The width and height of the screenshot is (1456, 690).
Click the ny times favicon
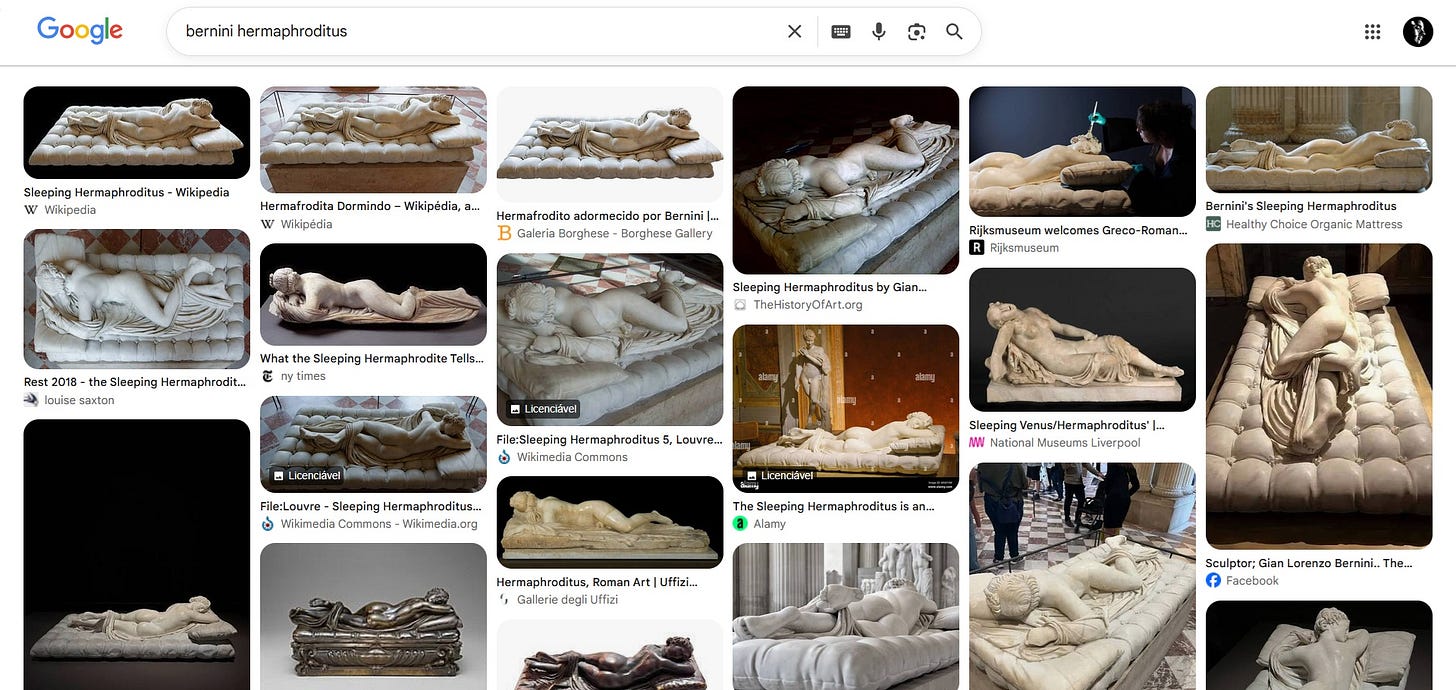point(267,376)
